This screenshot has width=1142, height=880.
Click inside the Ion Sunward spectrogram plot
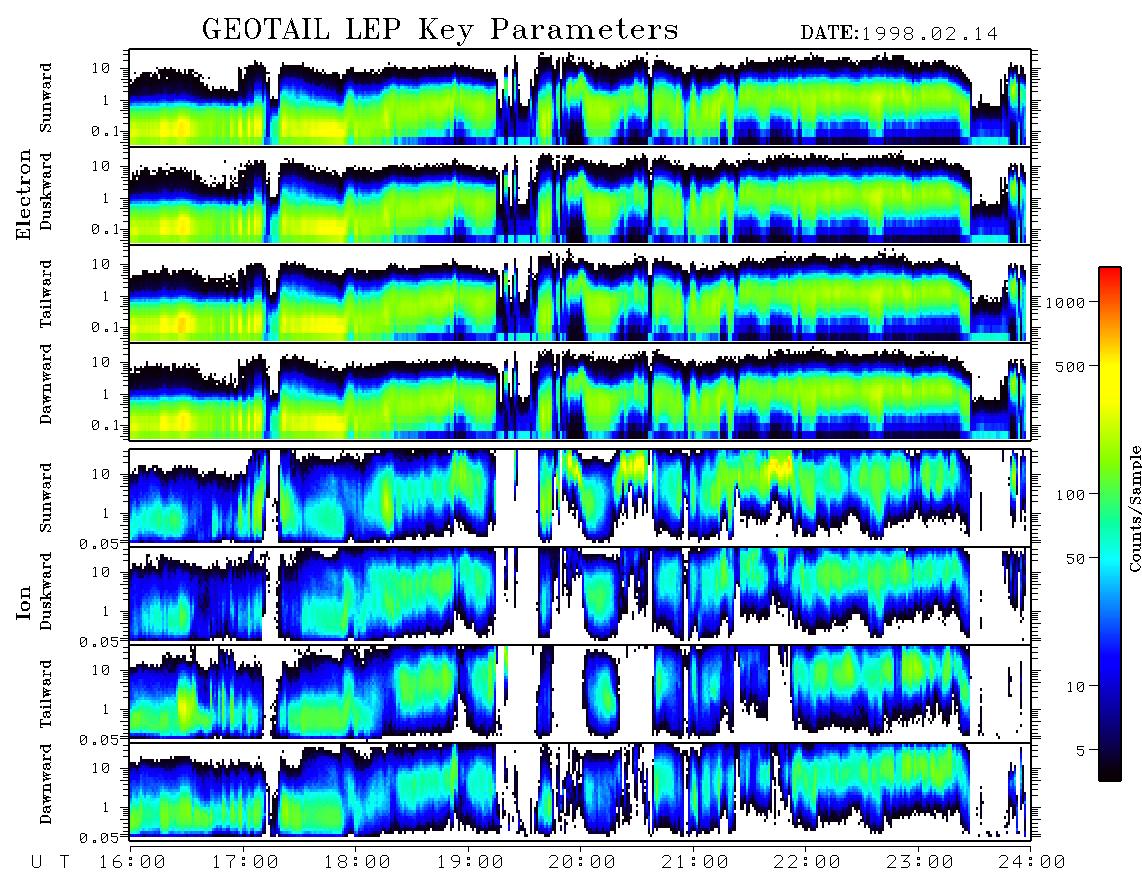pyautogui.click(x=580, y=497)
